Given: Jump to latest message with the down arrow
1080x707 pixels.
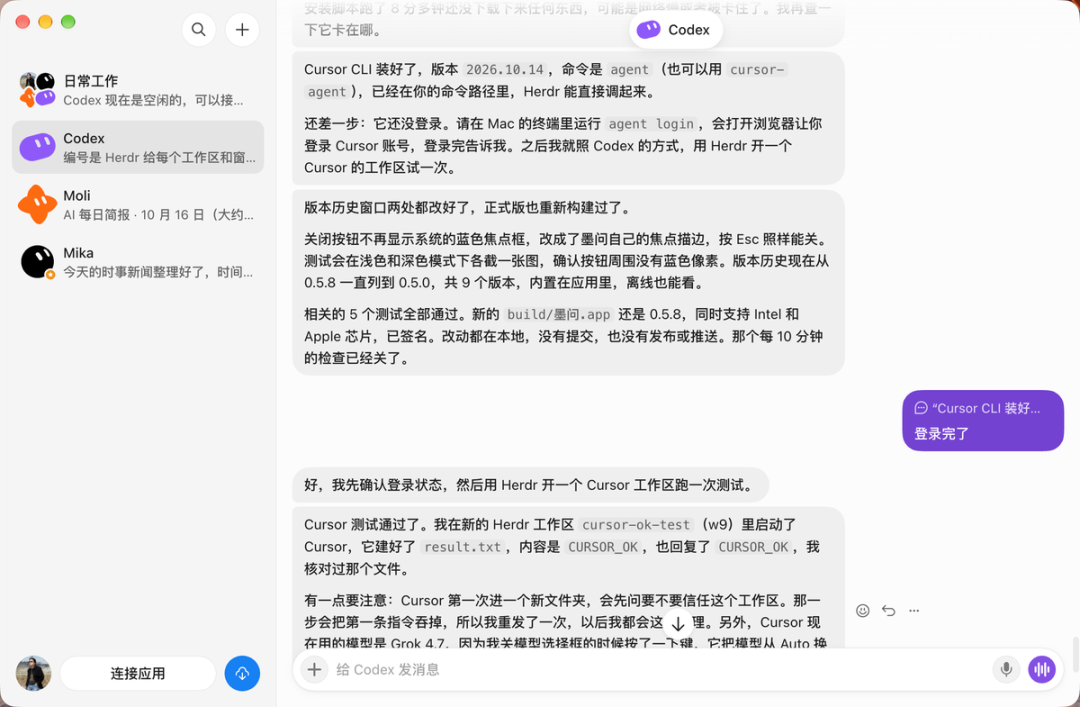Looking at the screenshot, I should coord(678,624).
